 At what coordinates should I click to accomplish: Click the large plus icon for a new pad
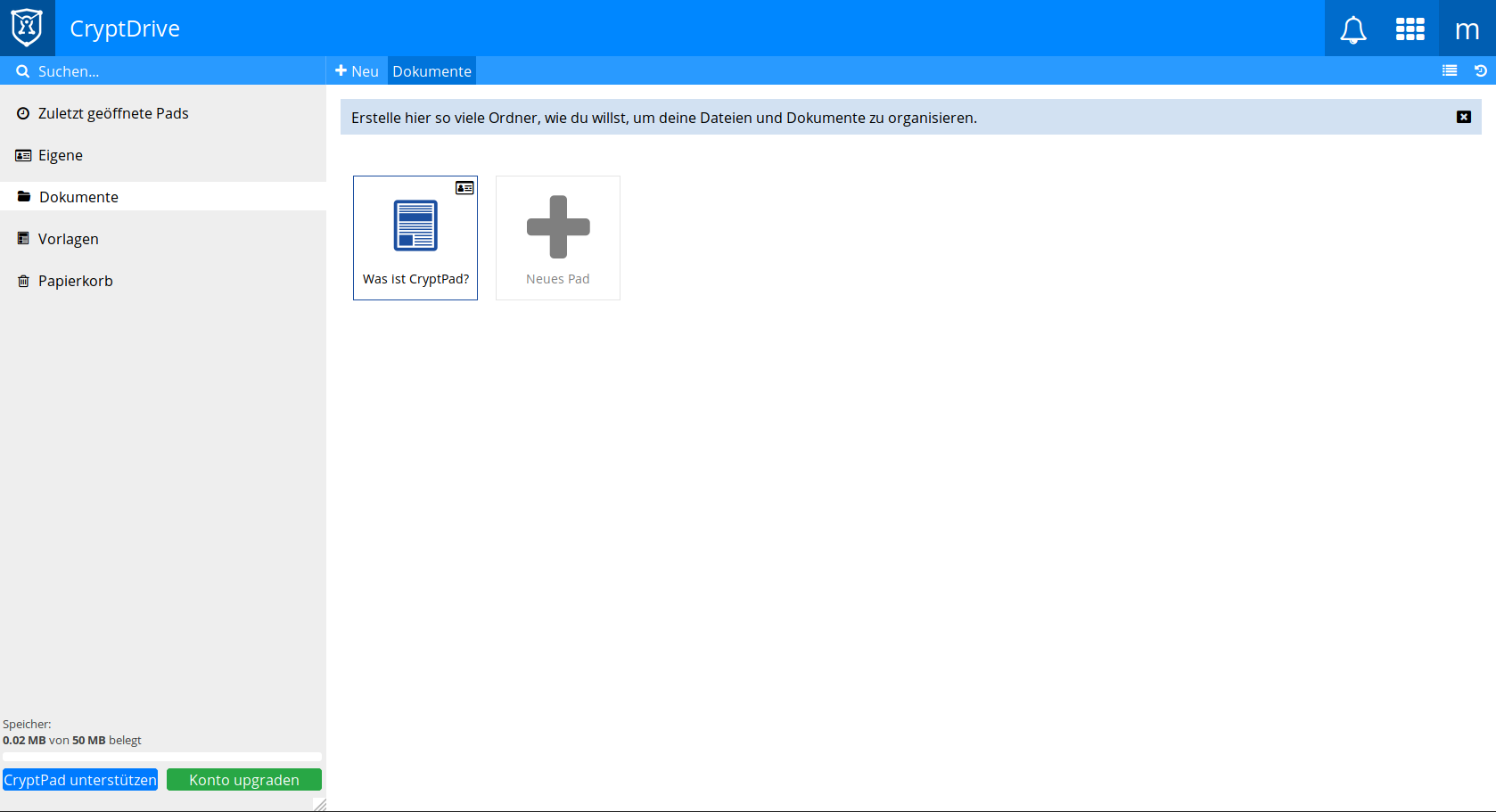click(x=558, y=226)
